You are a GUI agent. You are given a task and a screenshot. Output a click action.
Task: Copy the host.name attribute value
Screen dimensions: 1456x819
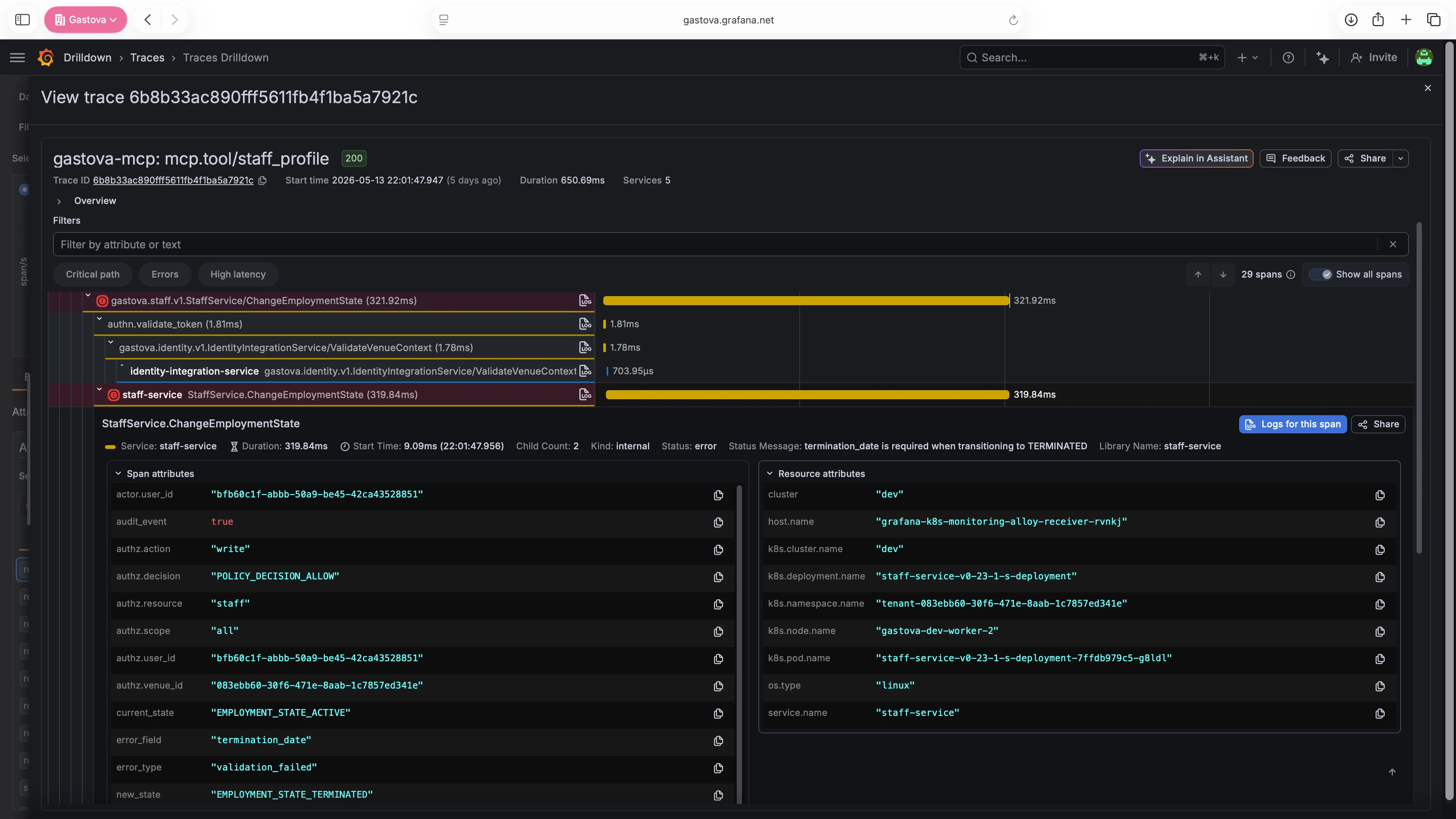click(1380, 522)
